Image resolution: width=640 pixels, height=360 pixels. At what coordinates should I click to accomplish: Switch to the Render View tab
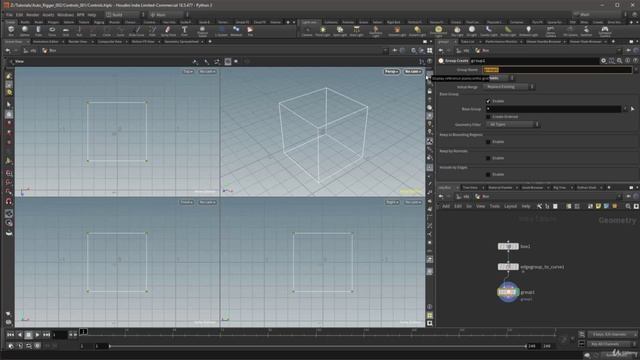(x=78, y=42)
